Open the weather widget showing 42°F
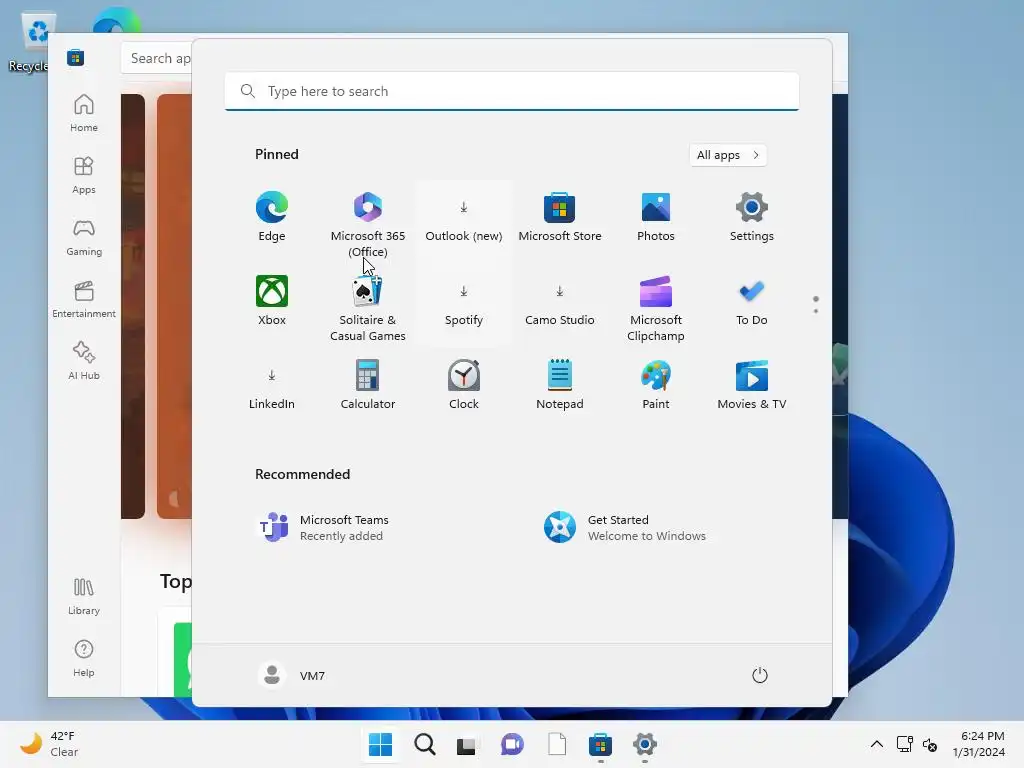Screen dimensions: 1024x768 point(50,744)
